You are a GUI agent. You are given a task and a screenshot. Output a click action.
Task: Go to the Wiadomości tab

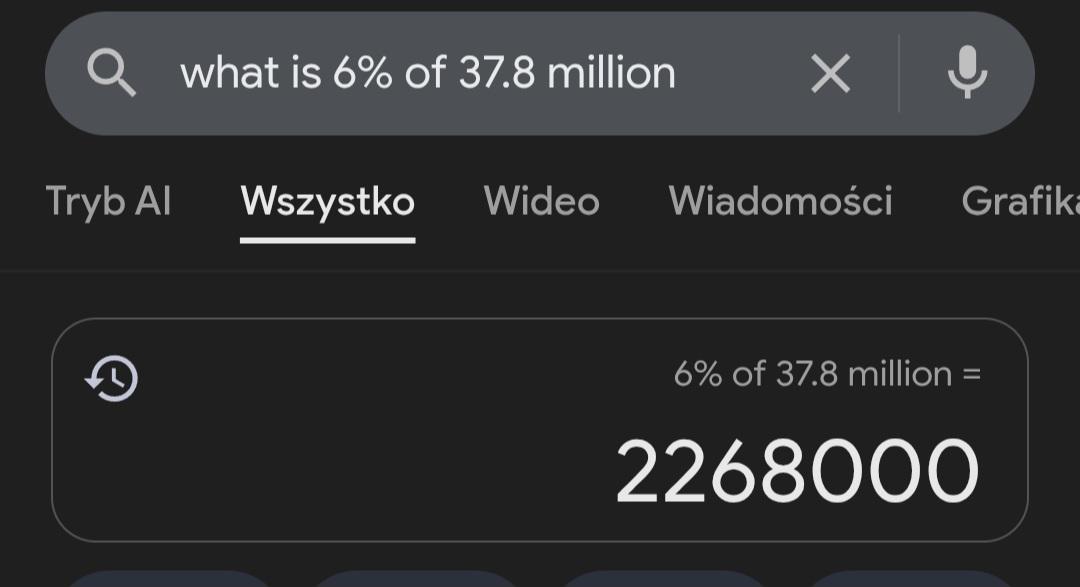pyautogui.click(x=780, y=201)
